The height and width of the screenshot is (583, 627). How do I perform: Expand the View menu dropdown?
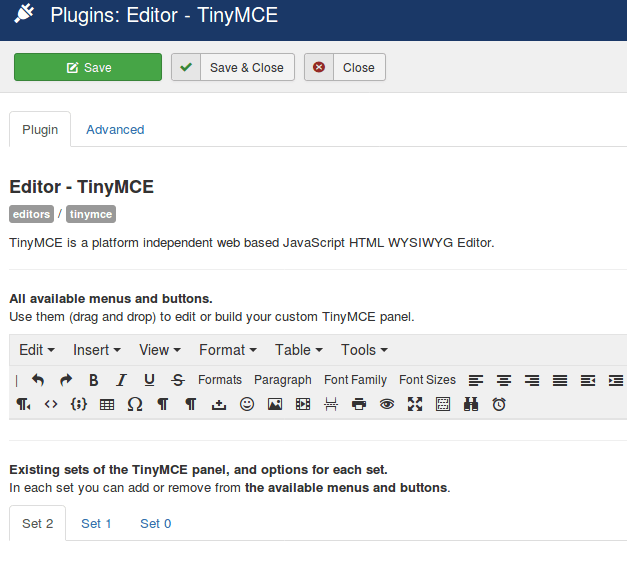tap(160, 350)
